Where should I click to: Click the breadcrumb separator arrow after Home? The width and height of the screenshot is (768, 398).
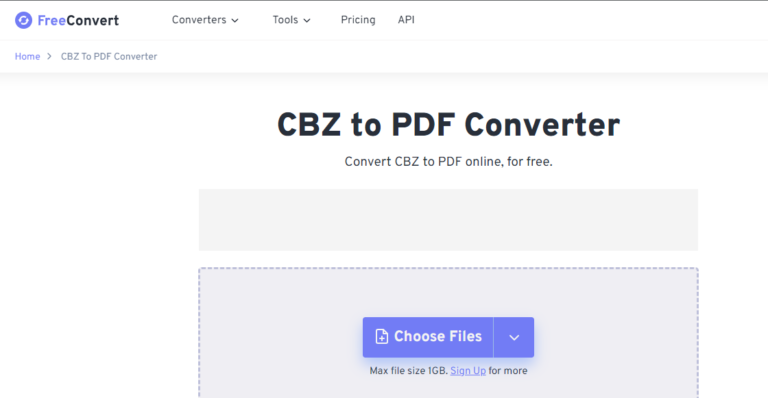point(49,56)
